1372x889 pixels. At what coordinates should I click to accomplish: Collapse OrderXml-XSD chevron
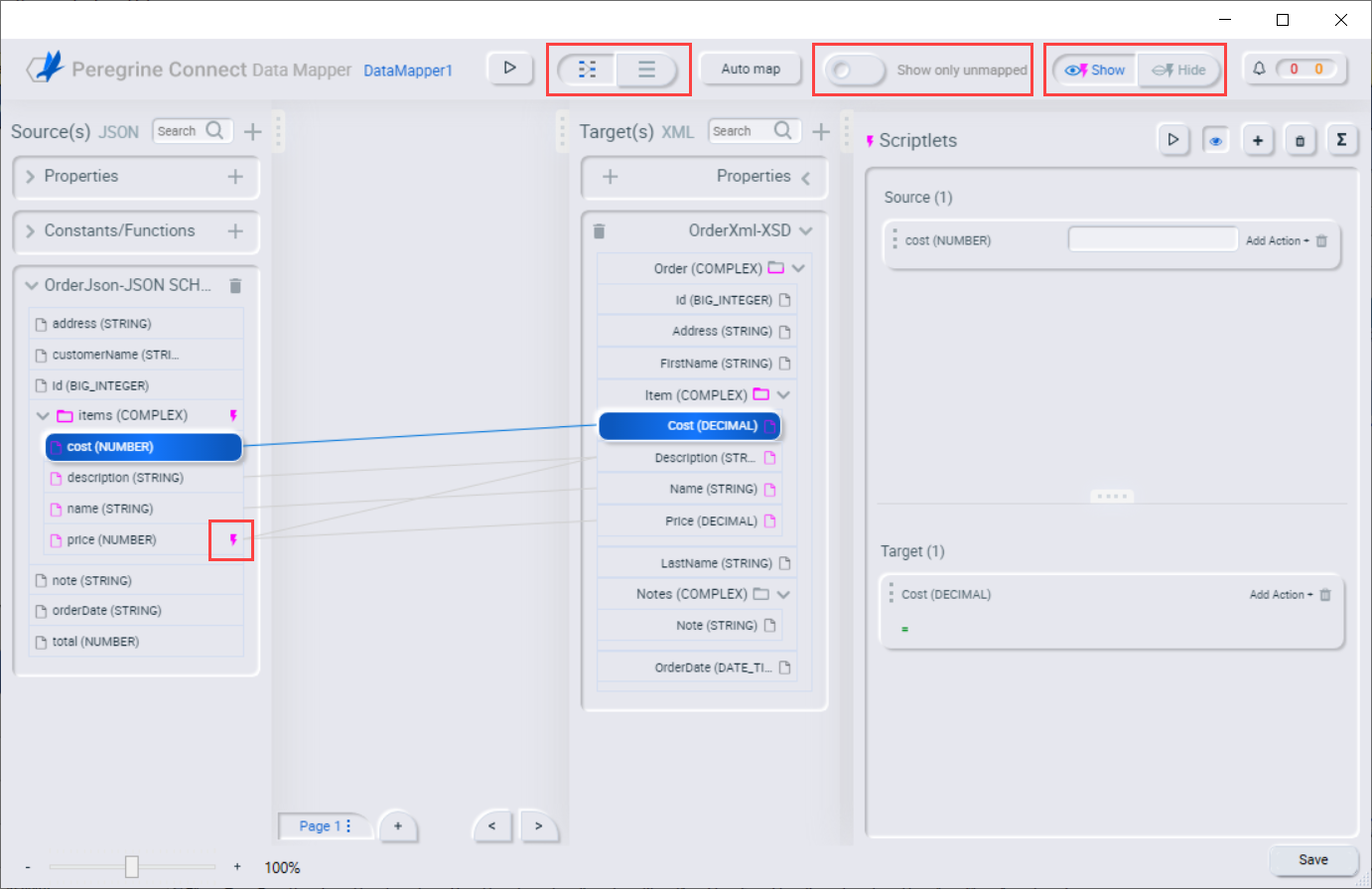pos(806,231)
